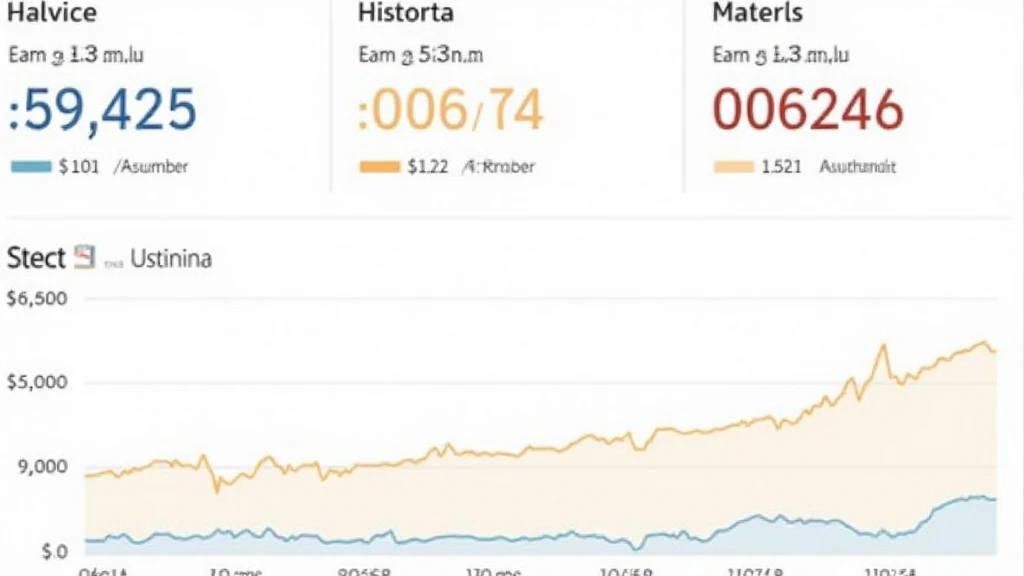Click the light orange Materls legend swatch

pyautogui.click(x=733, y=167)
